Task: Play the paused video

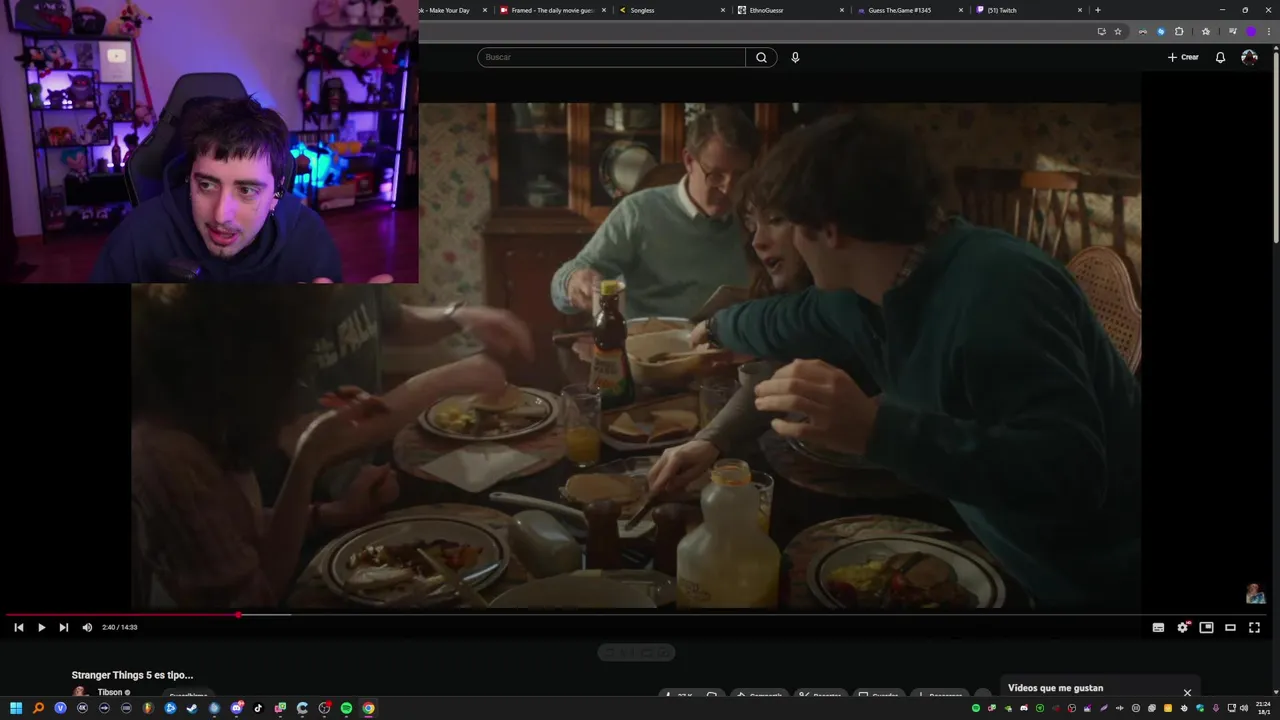Action: coord(41,627)
